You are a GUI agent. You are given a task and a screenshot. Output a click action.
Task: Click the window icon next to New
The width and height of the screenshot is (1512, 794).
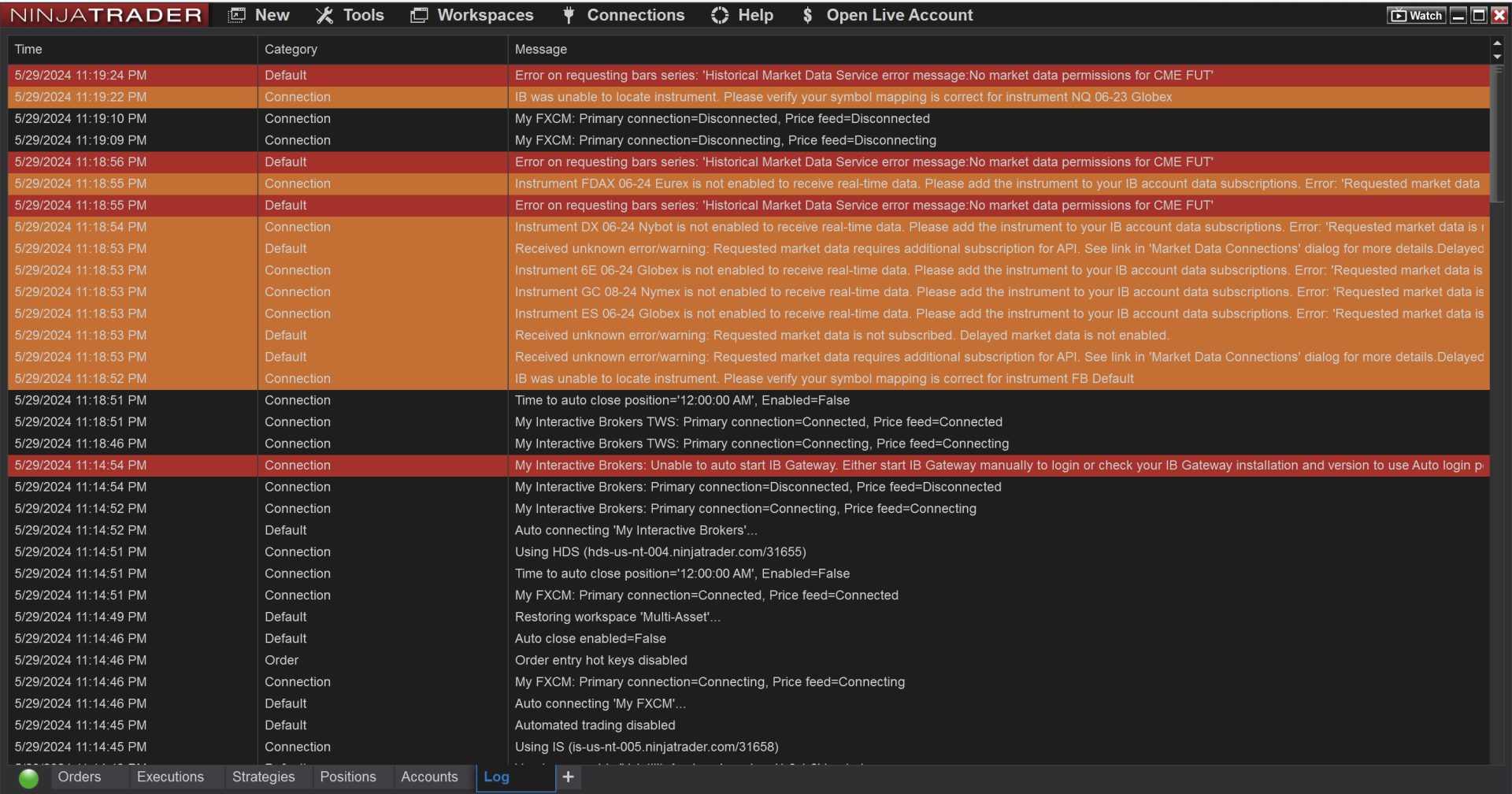(x=235, y=14)
